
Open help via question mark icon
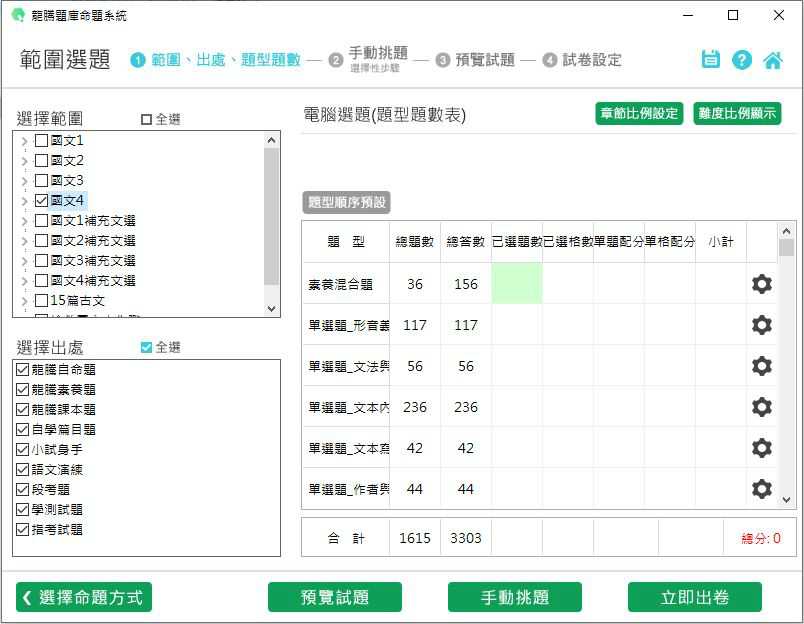(741, 60)
